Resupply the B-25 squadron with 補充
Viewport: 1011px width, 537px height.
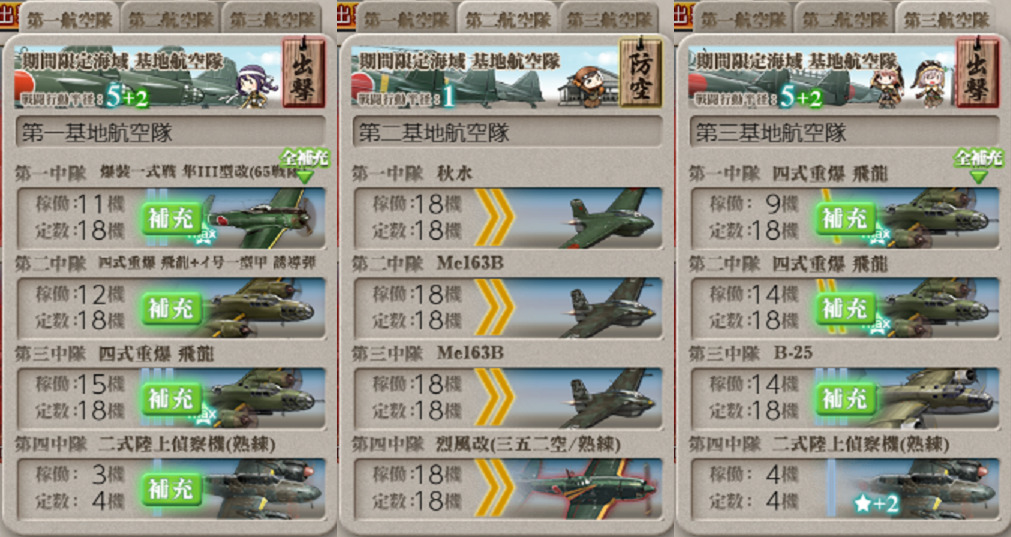coord(845,399)
